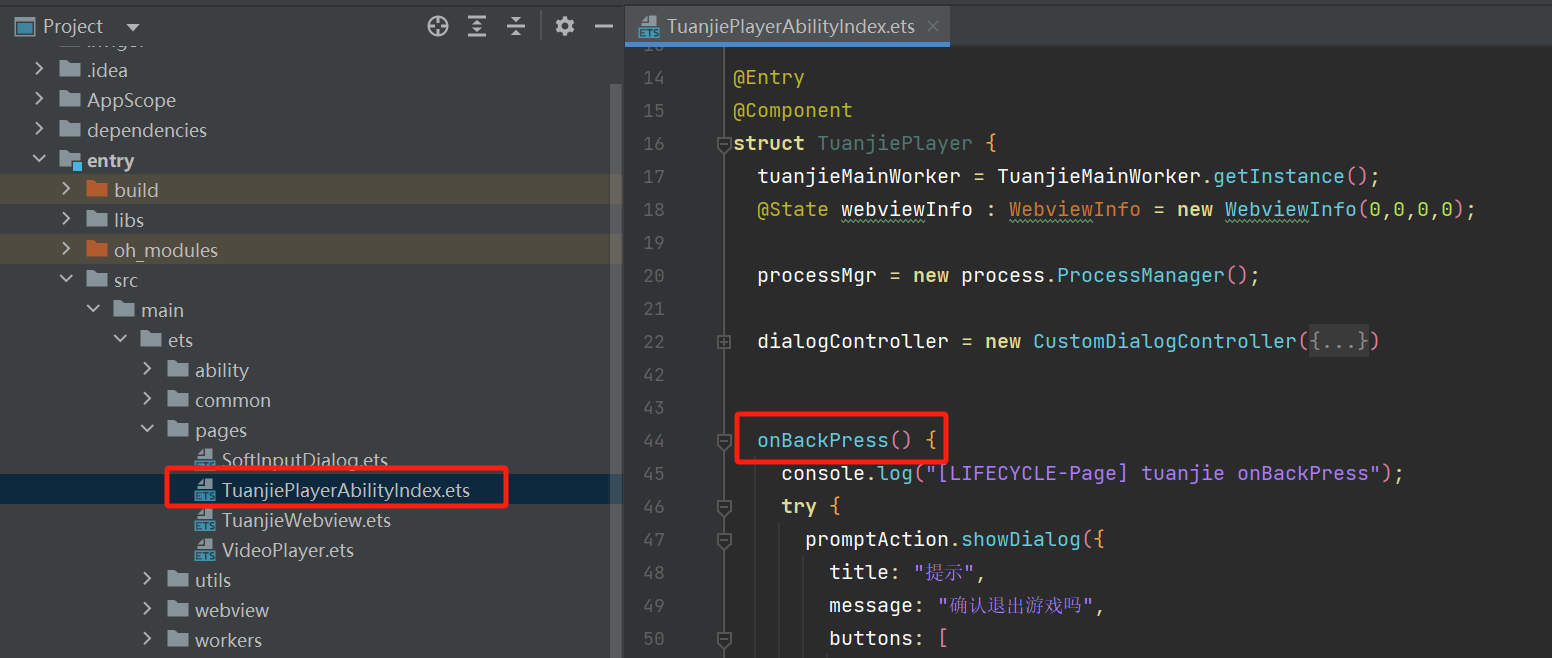
Task: Expand the build folder
Action: pyautogui.click(x=66, y=190)
